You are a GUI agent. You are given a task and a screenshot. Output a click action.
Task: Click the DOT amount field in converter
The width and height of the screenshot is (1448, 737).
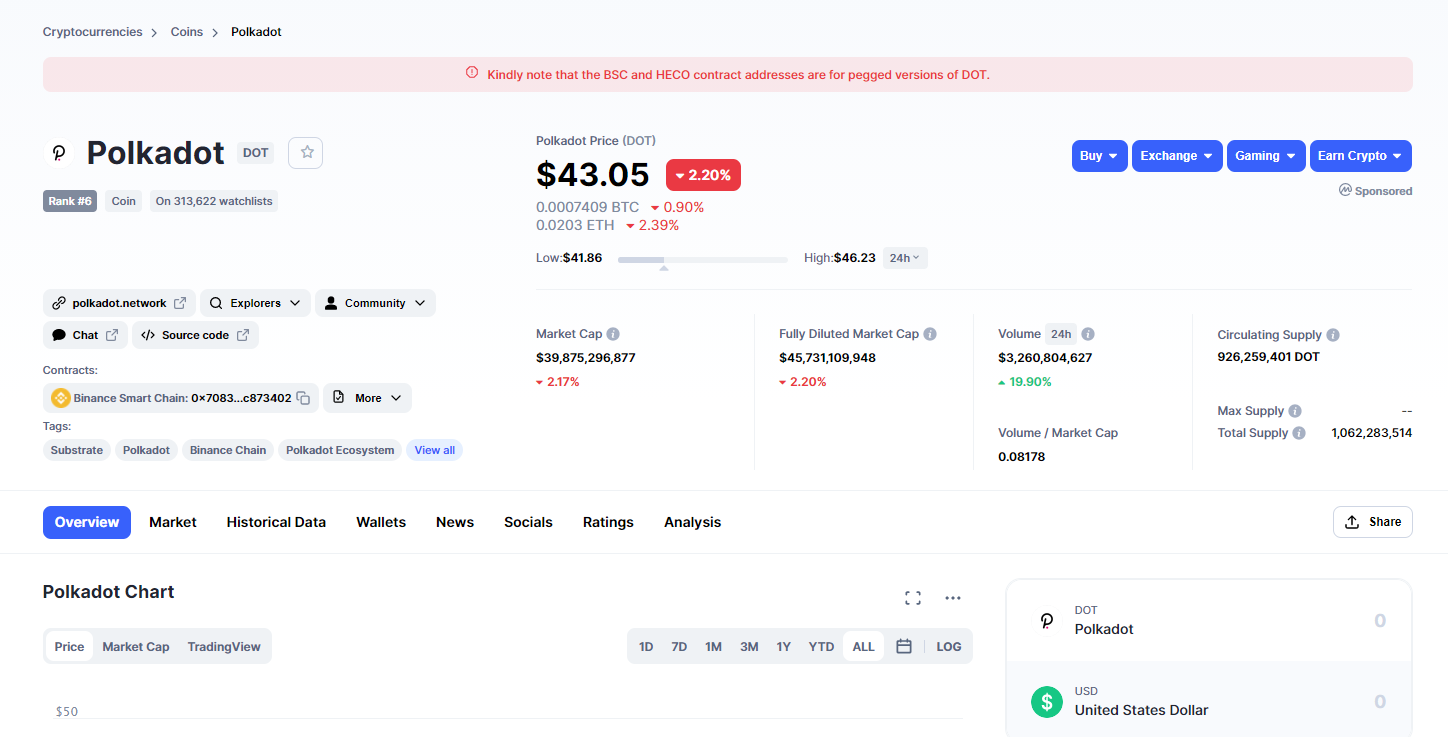pos(1379,621)
